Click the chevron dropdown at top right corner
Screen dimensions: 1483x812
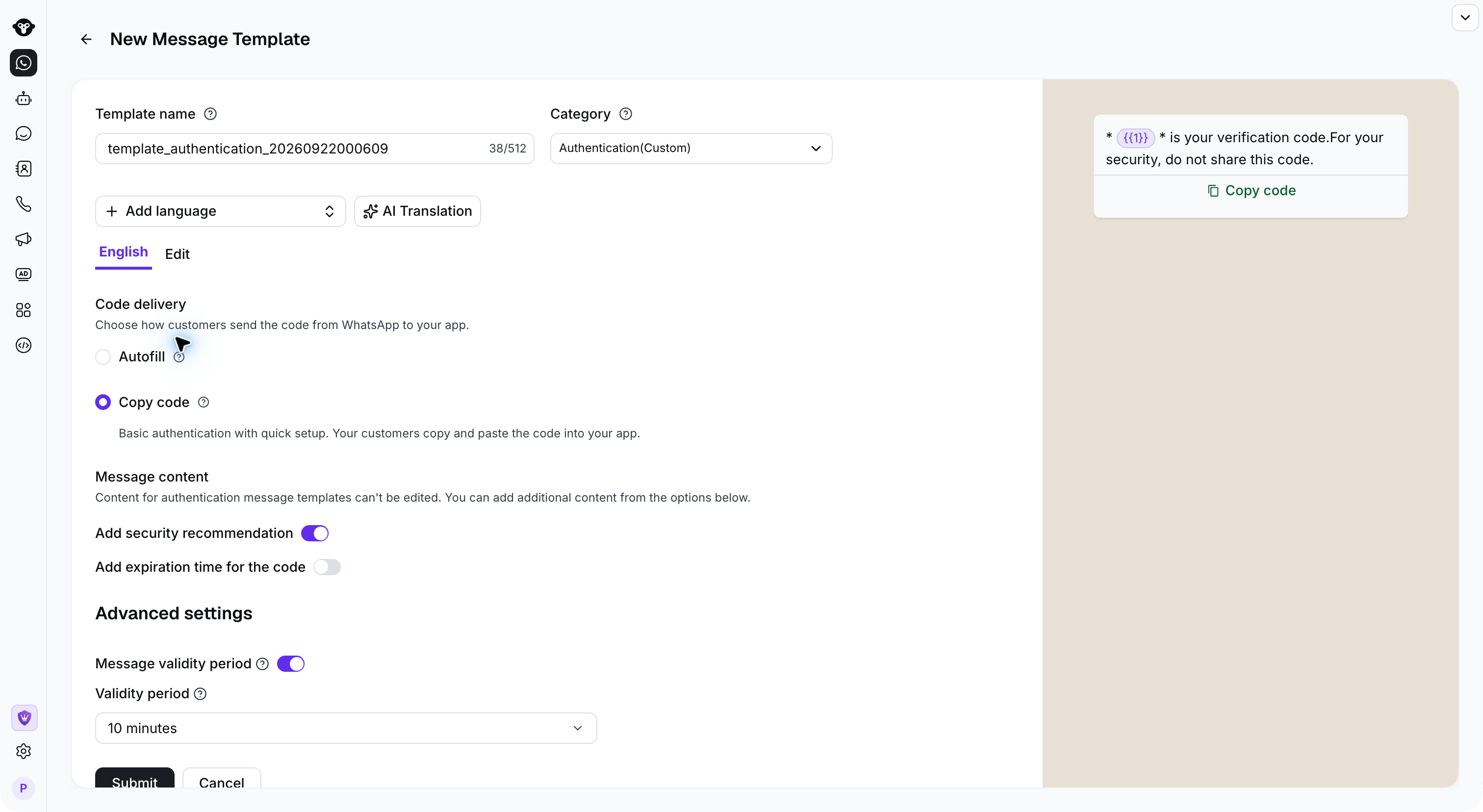point(1464,18)
